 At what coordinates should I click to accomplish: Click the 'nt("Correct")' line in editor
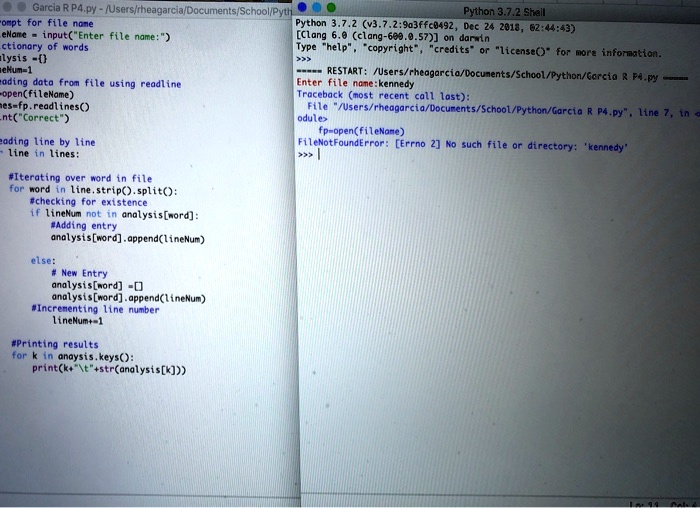pos(35,118)
